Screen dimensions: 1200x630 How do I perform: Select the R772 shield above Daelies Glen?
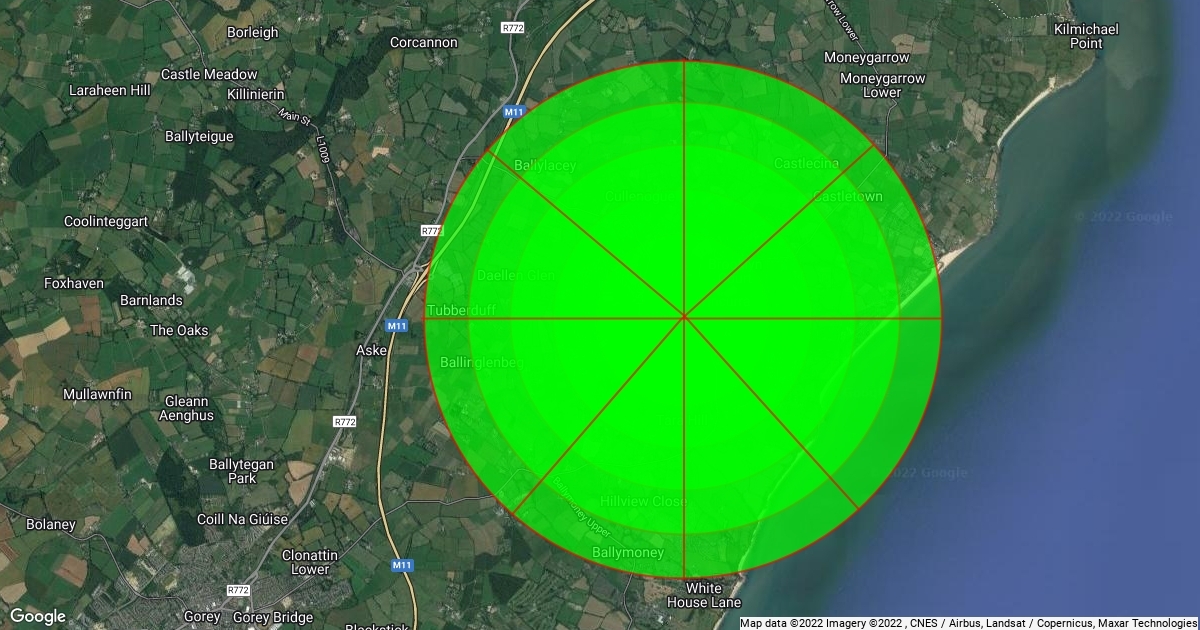[x=431, y=231]
